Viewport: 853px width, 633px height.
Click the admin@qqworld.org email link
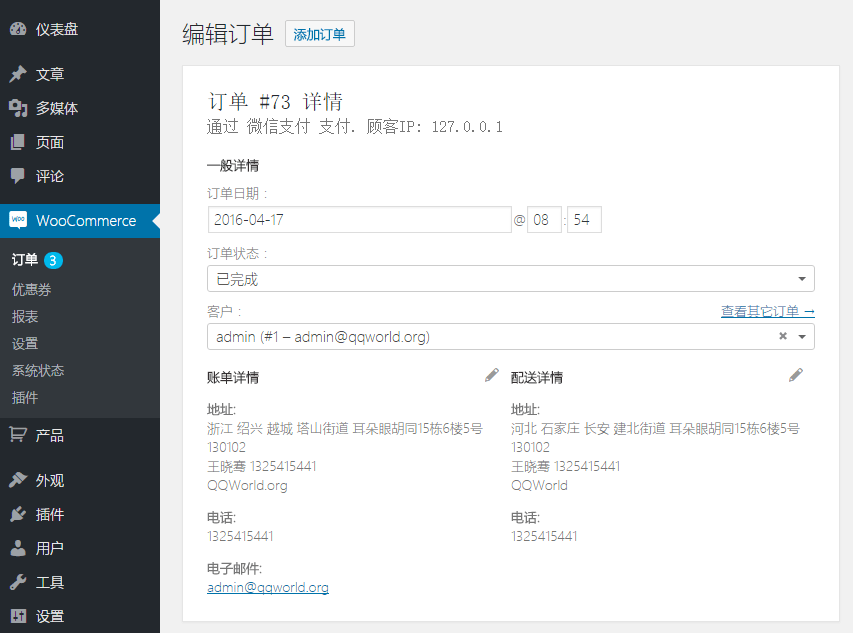click(x=268, y=587)
